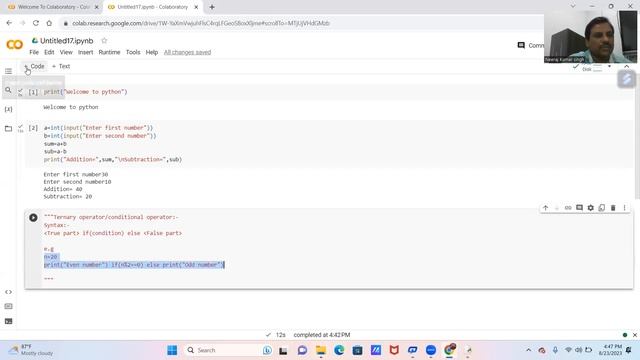The image size is (640, 360).
Task: Click the 'Welcome to python' output text
Action: [71, 107]
